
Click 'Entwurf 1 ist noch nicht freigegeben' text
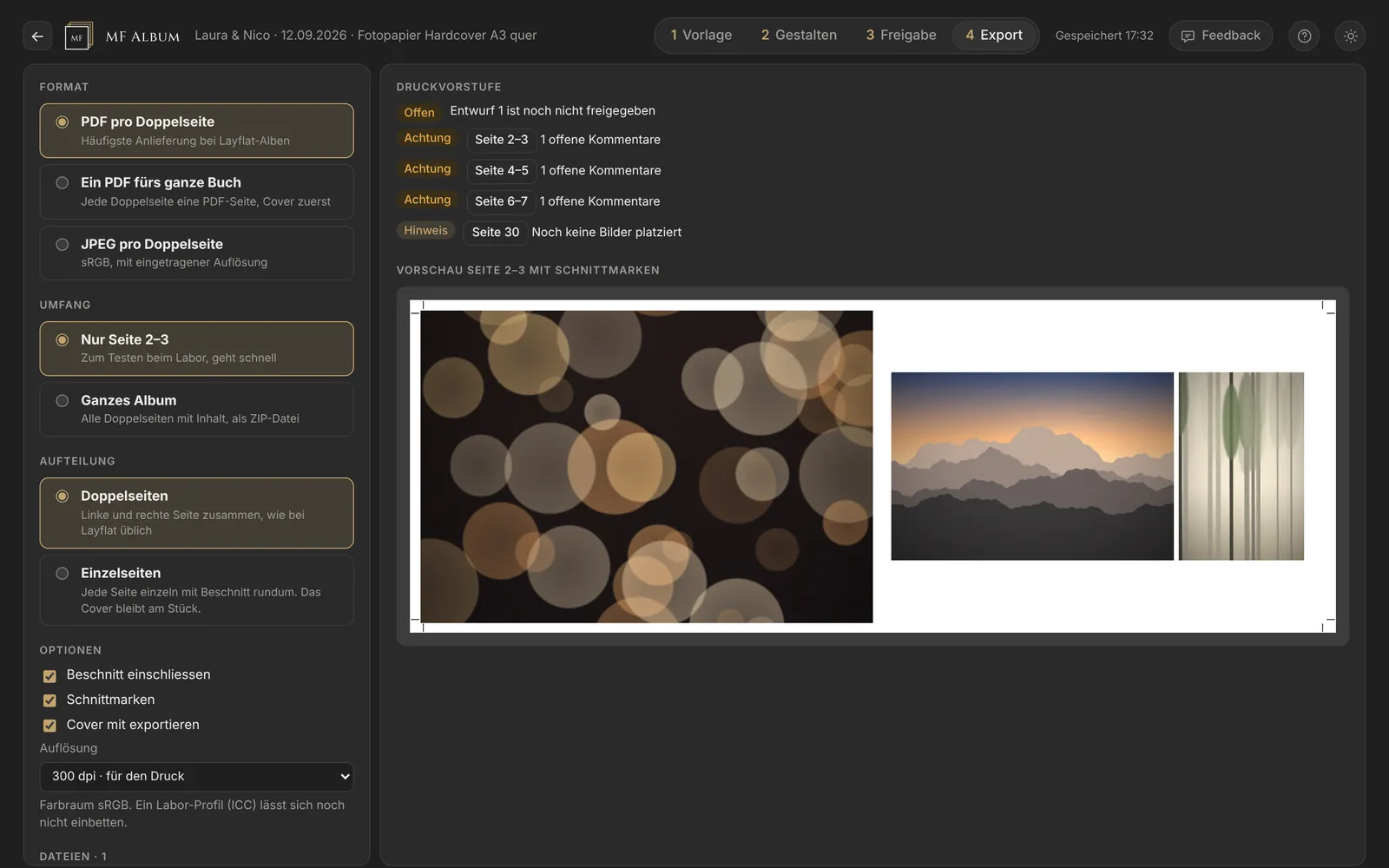tap(553, 111)
